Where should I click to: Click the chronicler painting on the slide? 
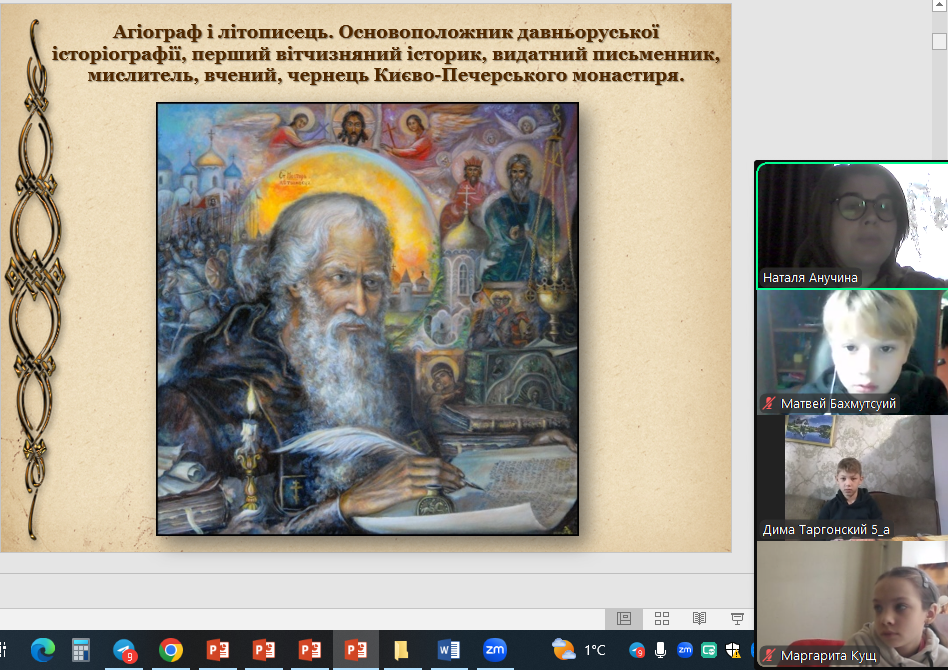(x=368, y=319)
